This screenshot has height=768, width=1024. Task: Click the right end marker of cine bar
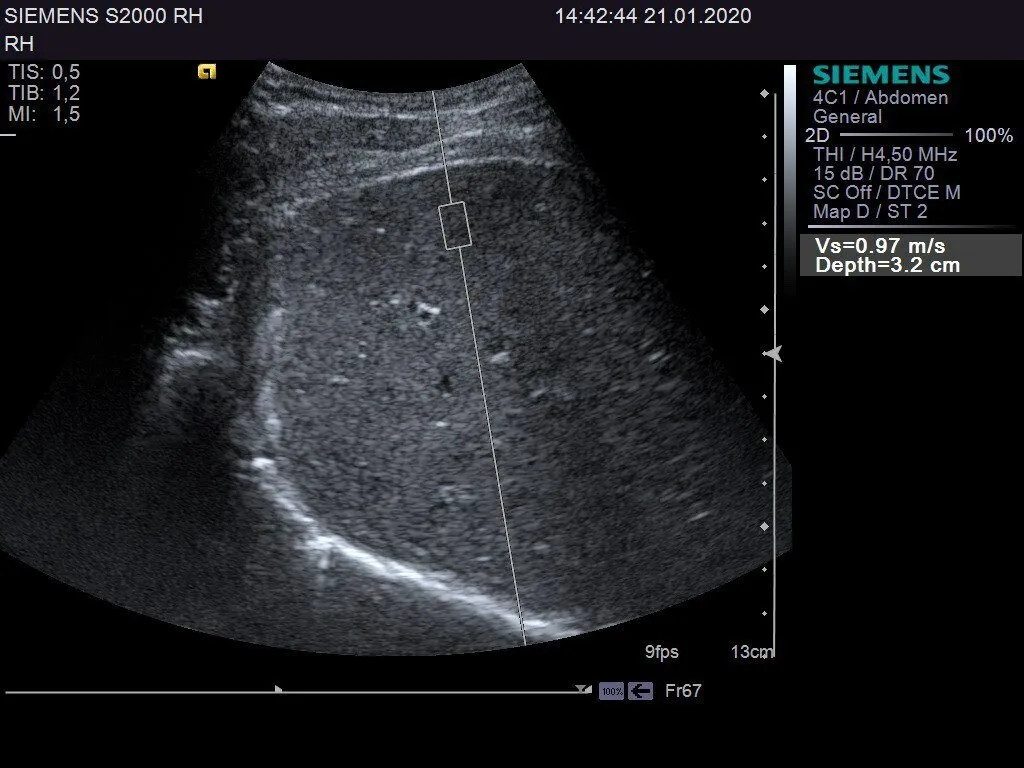coord(582,689)
